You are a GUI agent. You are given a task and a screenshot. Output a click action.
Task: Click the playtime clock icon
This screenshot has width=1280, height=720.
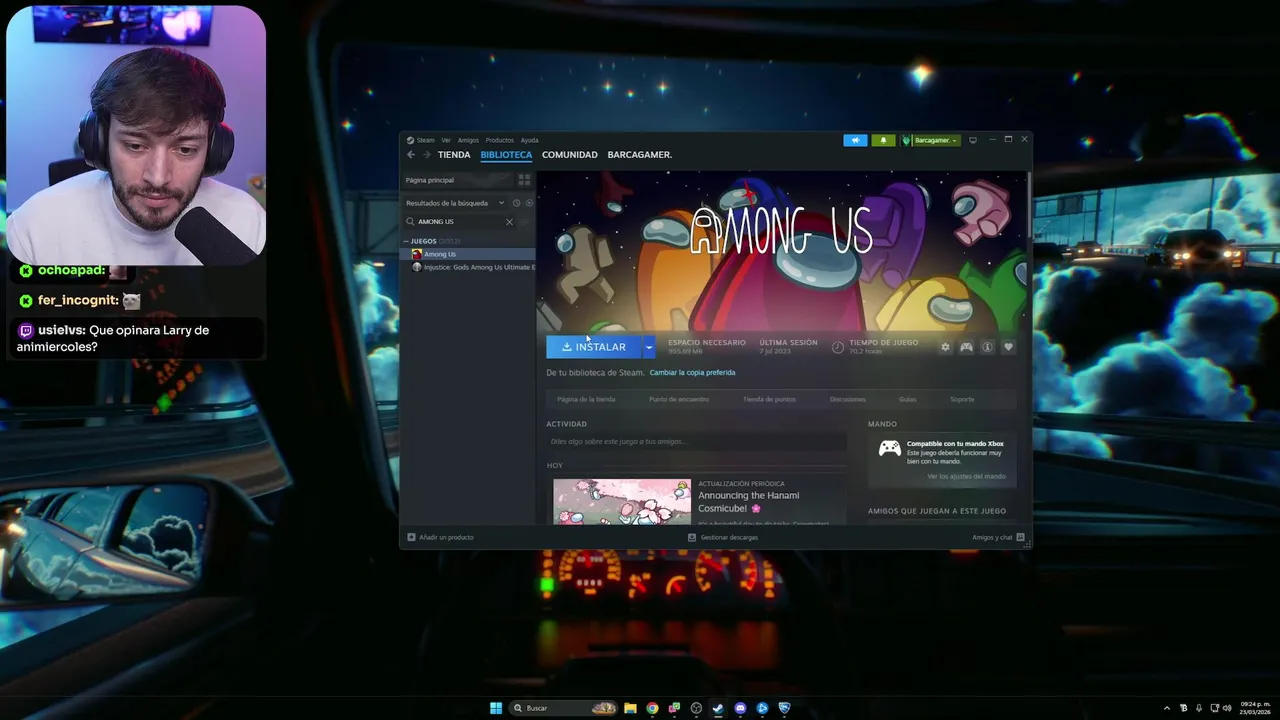[838, 347]
